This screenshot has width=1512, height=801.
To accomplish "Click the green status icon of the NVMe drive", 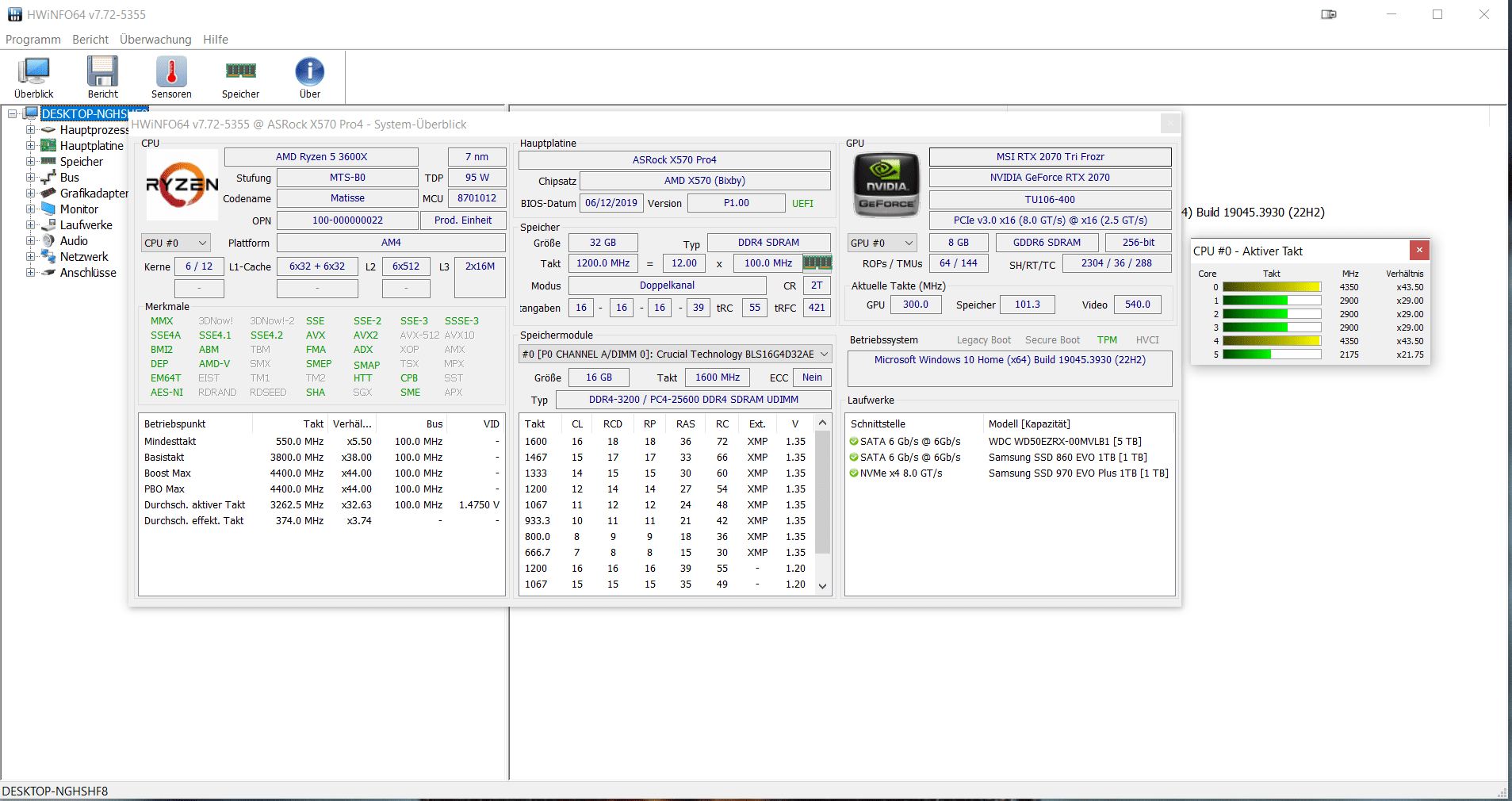I will 854,473.
